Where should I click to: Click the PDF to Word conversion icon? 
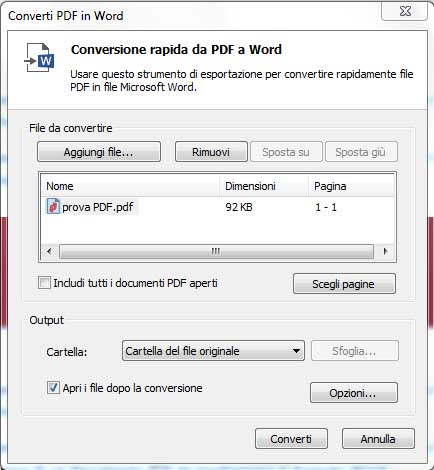click(40, 58)
